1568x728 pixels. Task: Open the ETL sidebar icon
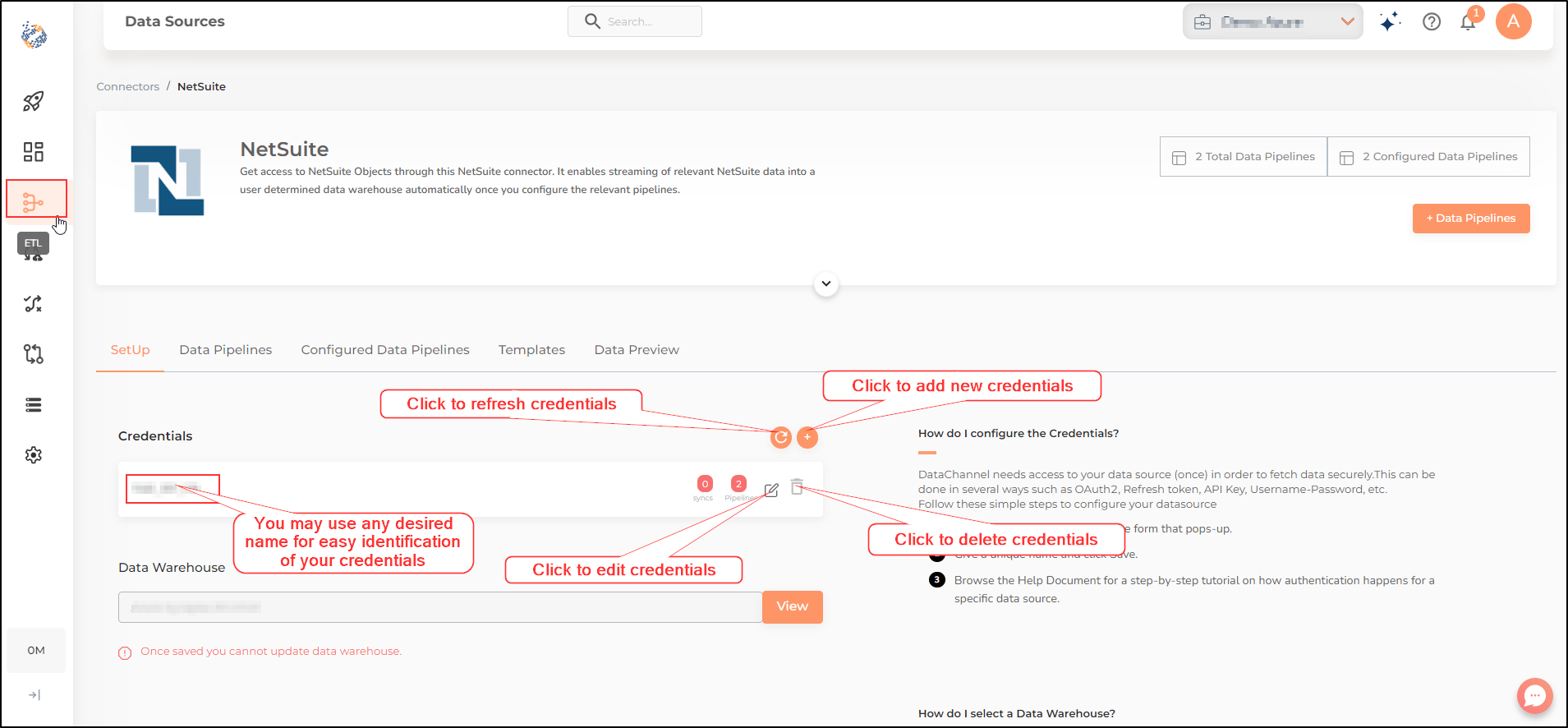click(33, 252)
